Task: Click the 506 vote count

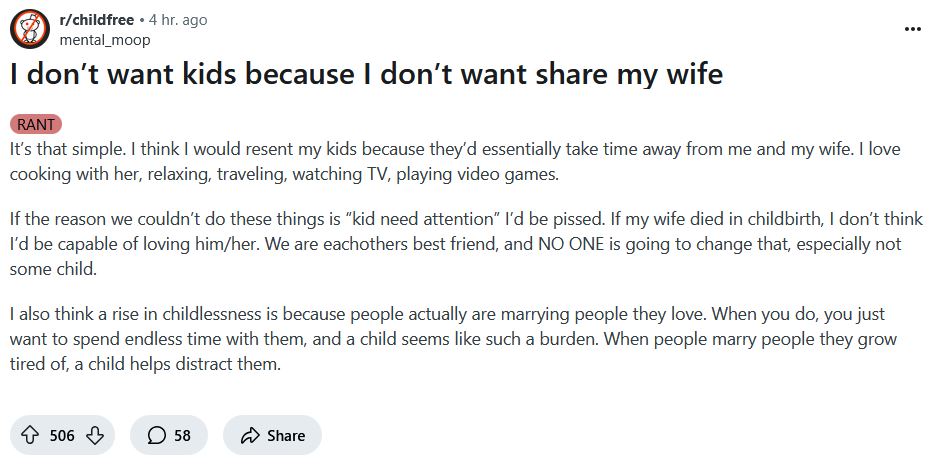Action: tap(62, 436)
